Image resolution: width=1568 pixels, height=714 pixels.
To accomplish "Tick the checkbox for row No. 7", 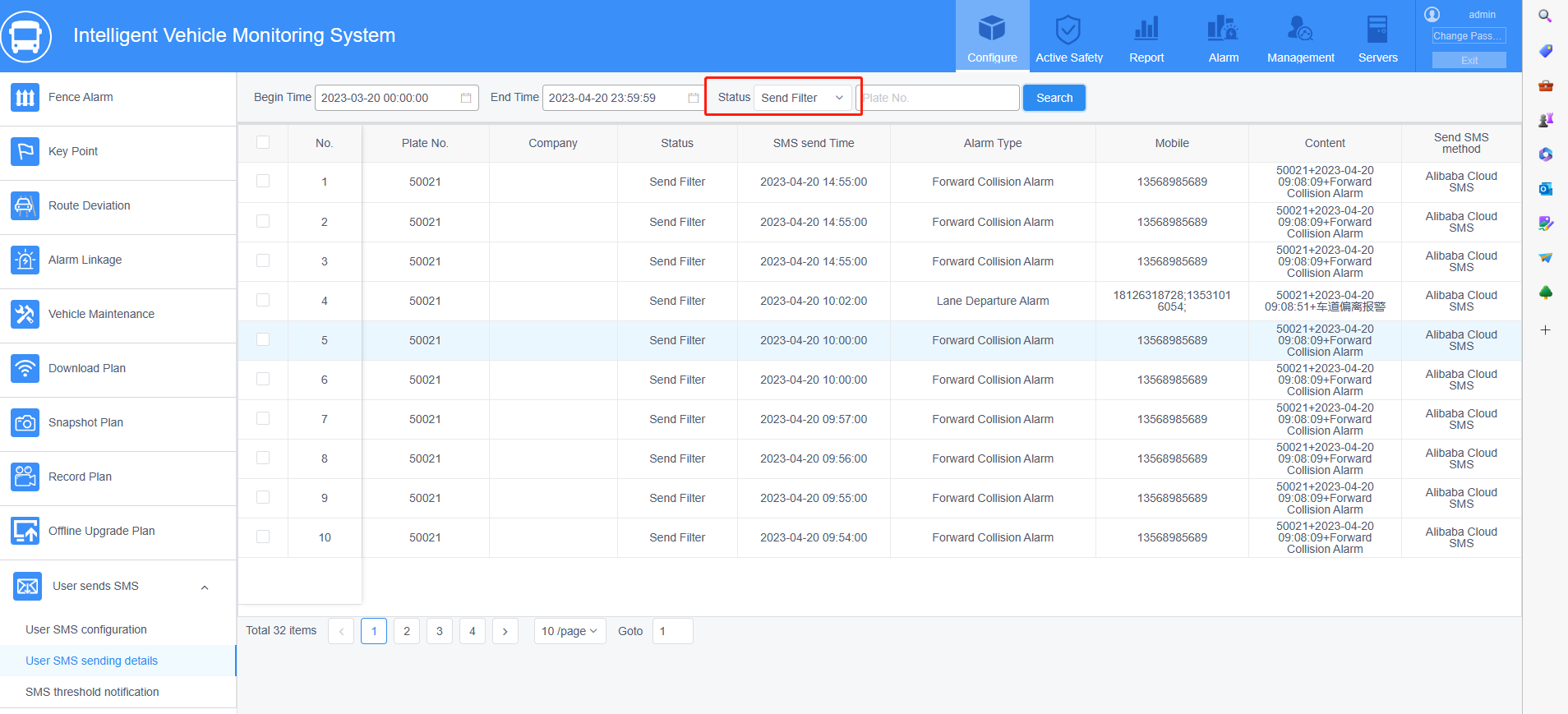I will pyautogui.click(x=263, y=418).
